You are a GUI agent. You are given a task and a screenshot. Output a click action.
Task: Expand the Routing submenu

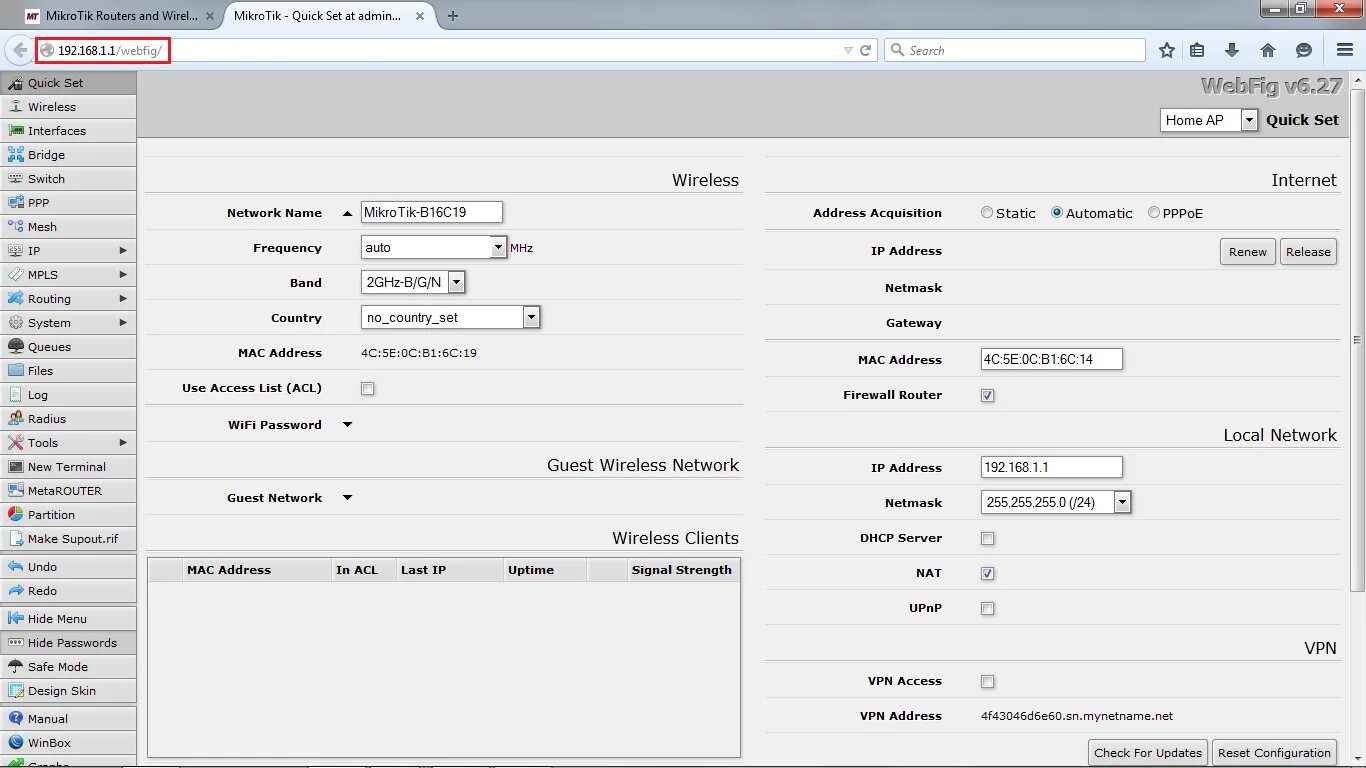point(123,299)
